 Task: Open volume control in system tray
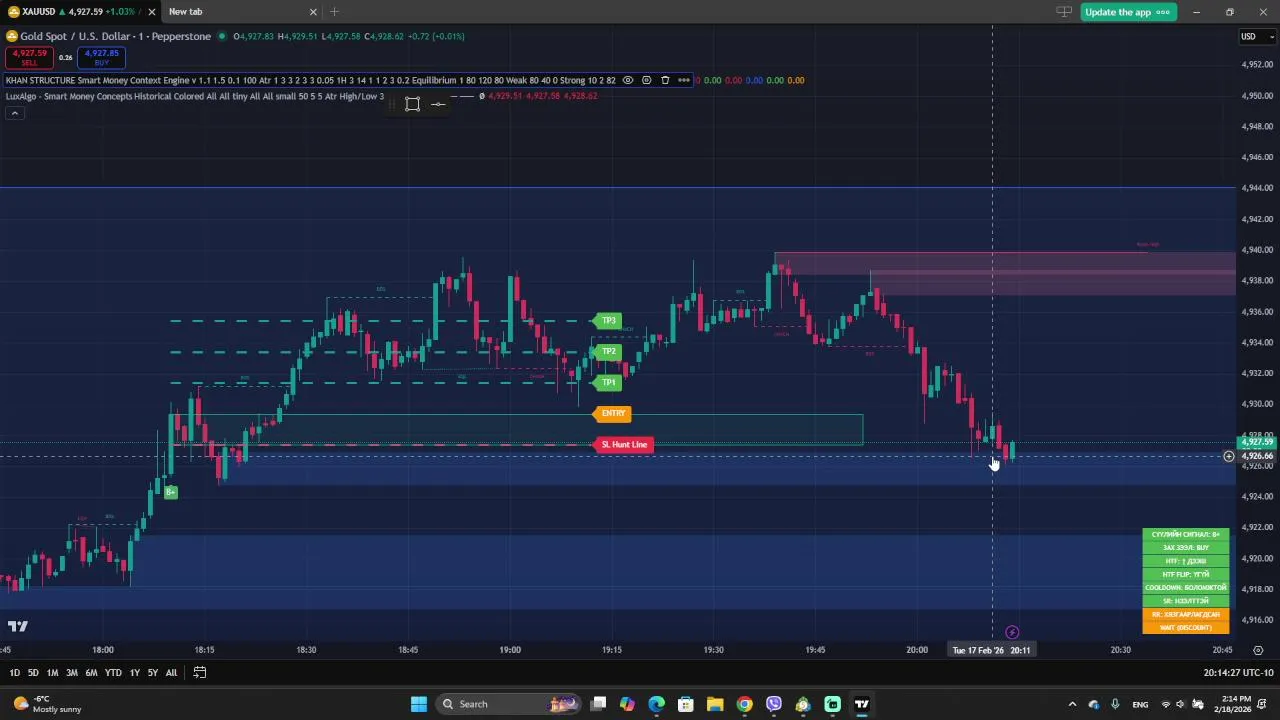point(1180,704)
